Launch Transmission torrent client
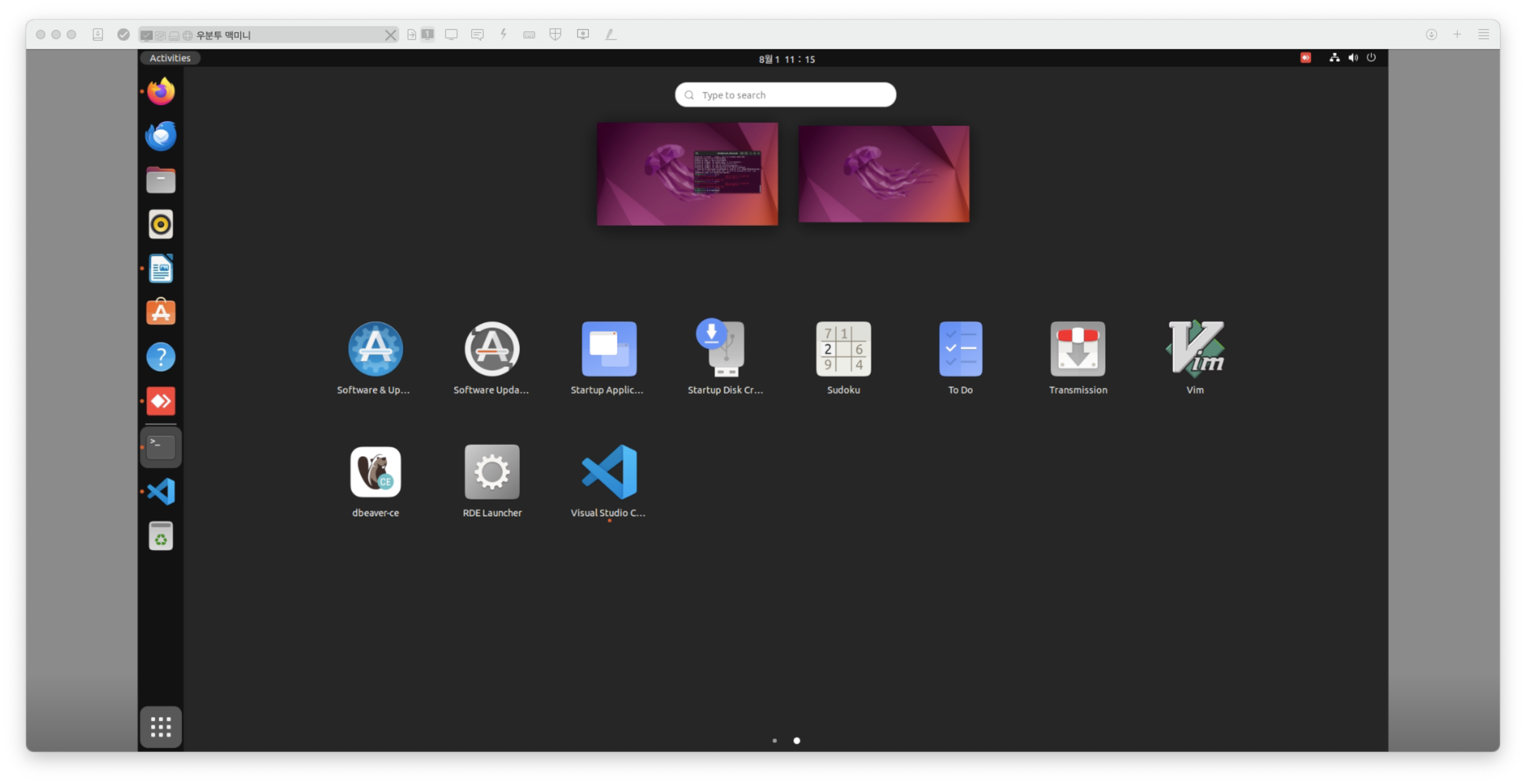This screenshot has width=1526, height=784. pos(1078,350)
